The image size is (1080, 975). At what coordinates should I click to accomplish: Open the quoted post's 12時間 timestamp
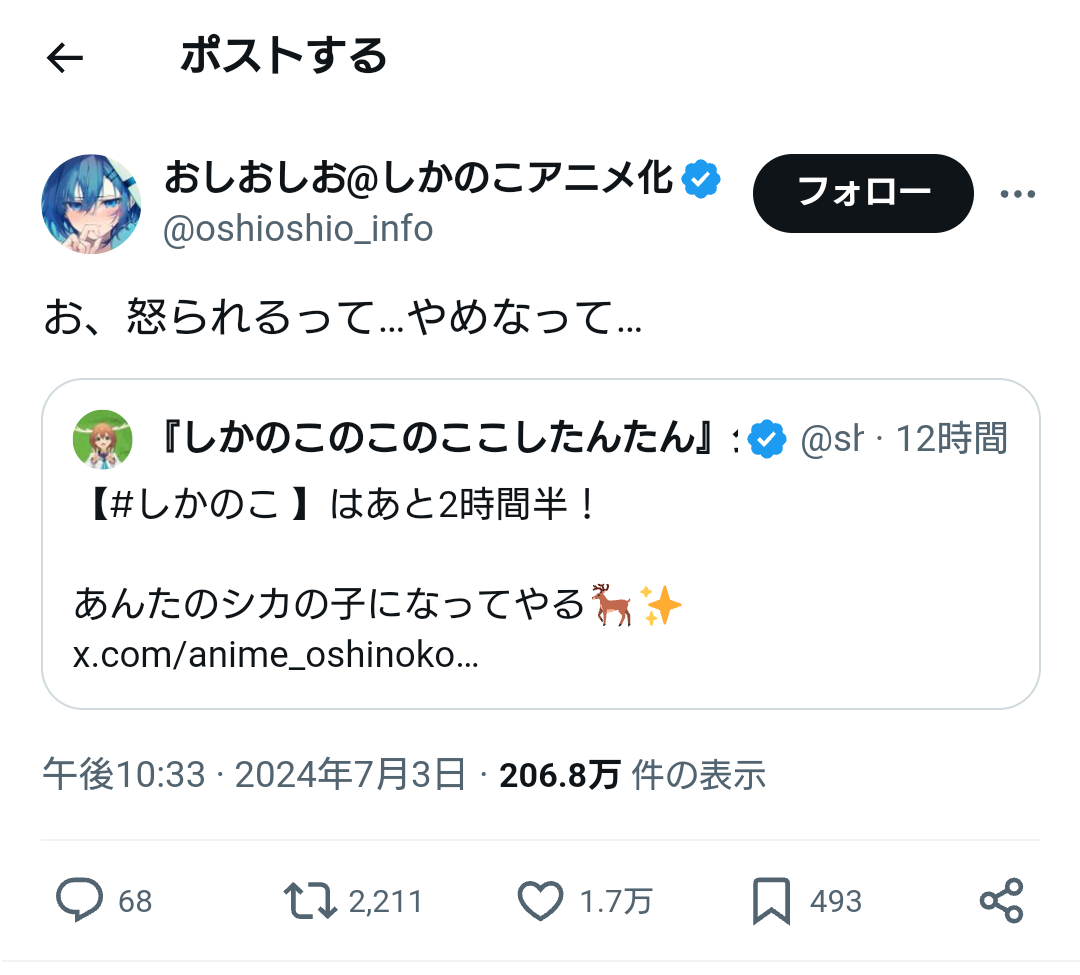click(950, 438)
